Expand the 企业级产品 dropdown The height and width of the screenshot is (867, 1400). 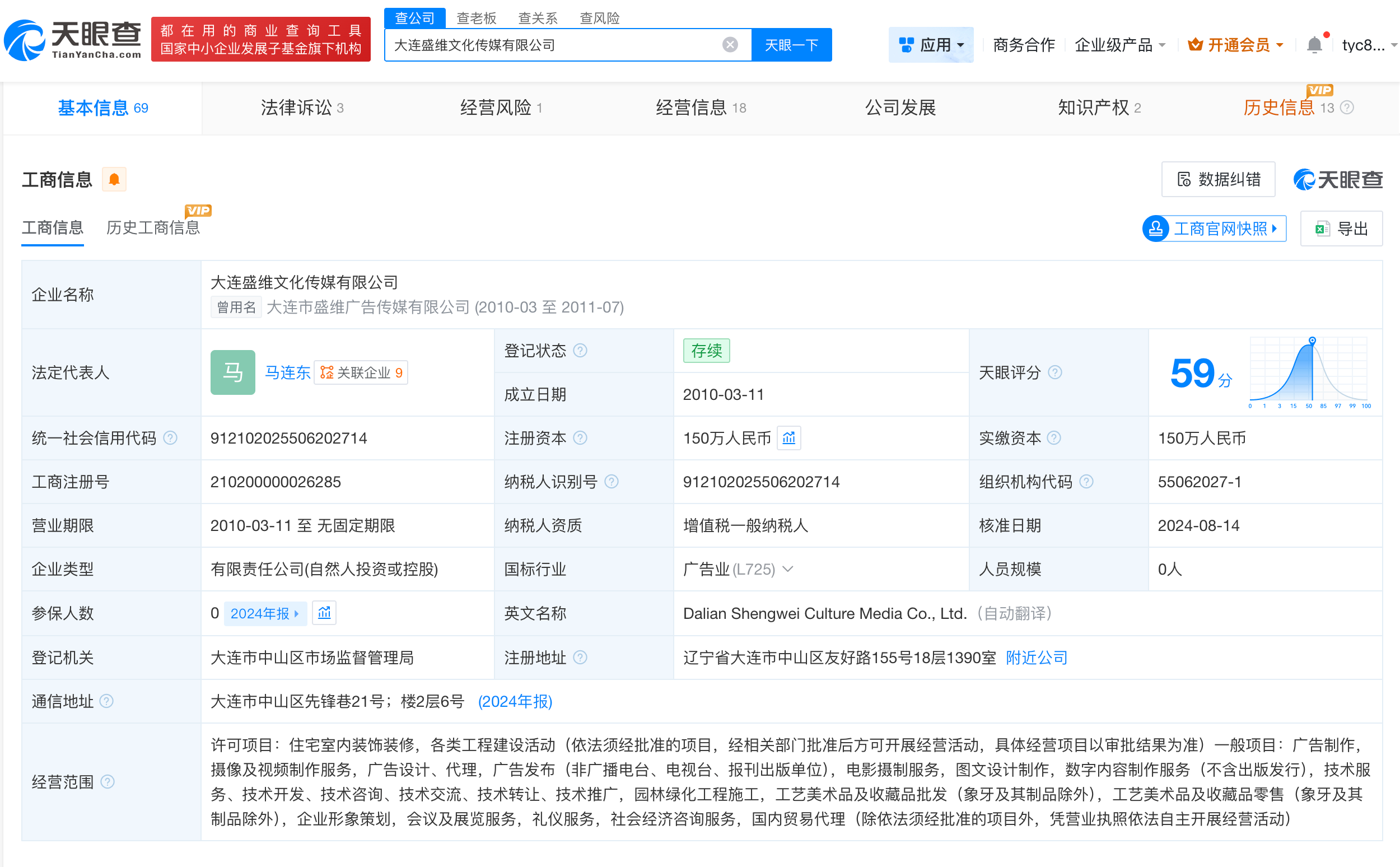click(x=1119, y=45)
